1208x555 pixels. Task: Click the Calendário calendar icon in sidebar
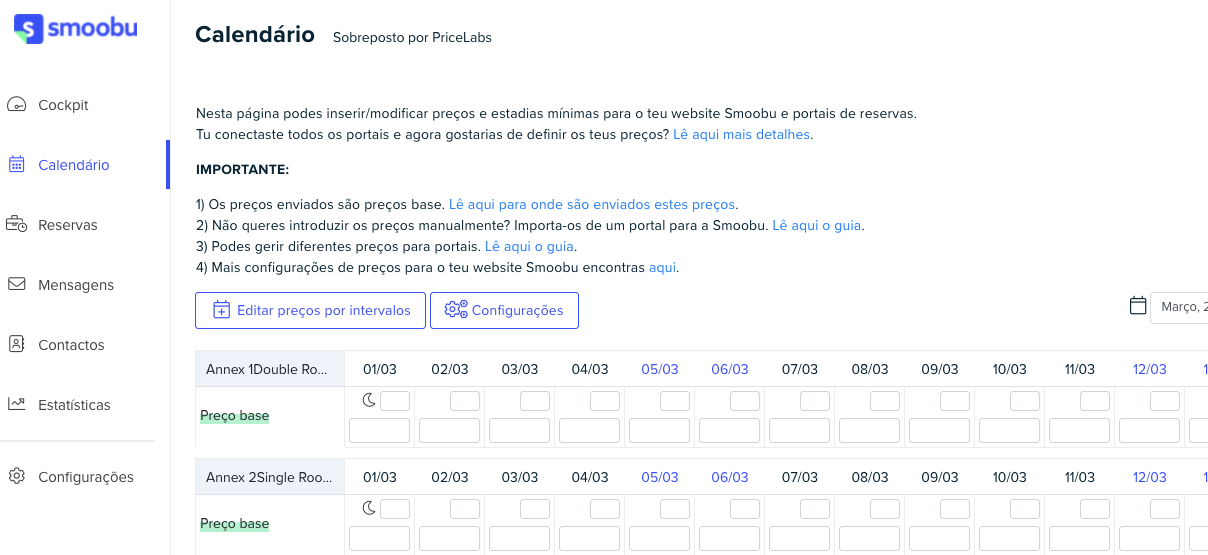click(16, 165)
